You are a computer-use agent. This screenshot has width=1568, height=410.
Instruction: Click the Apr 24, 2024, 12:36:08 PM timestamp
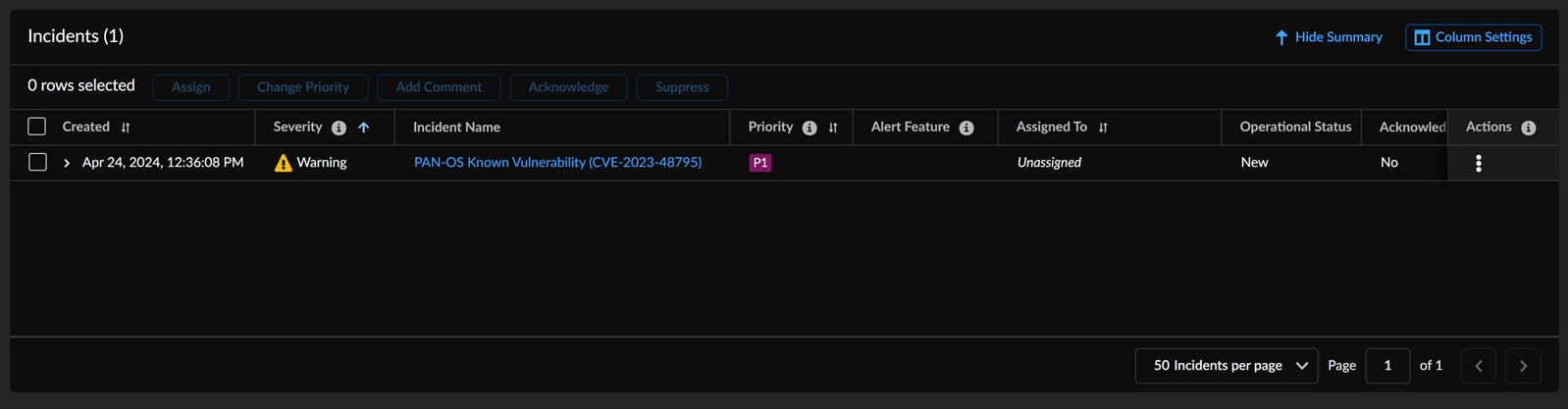coord(163,163)
